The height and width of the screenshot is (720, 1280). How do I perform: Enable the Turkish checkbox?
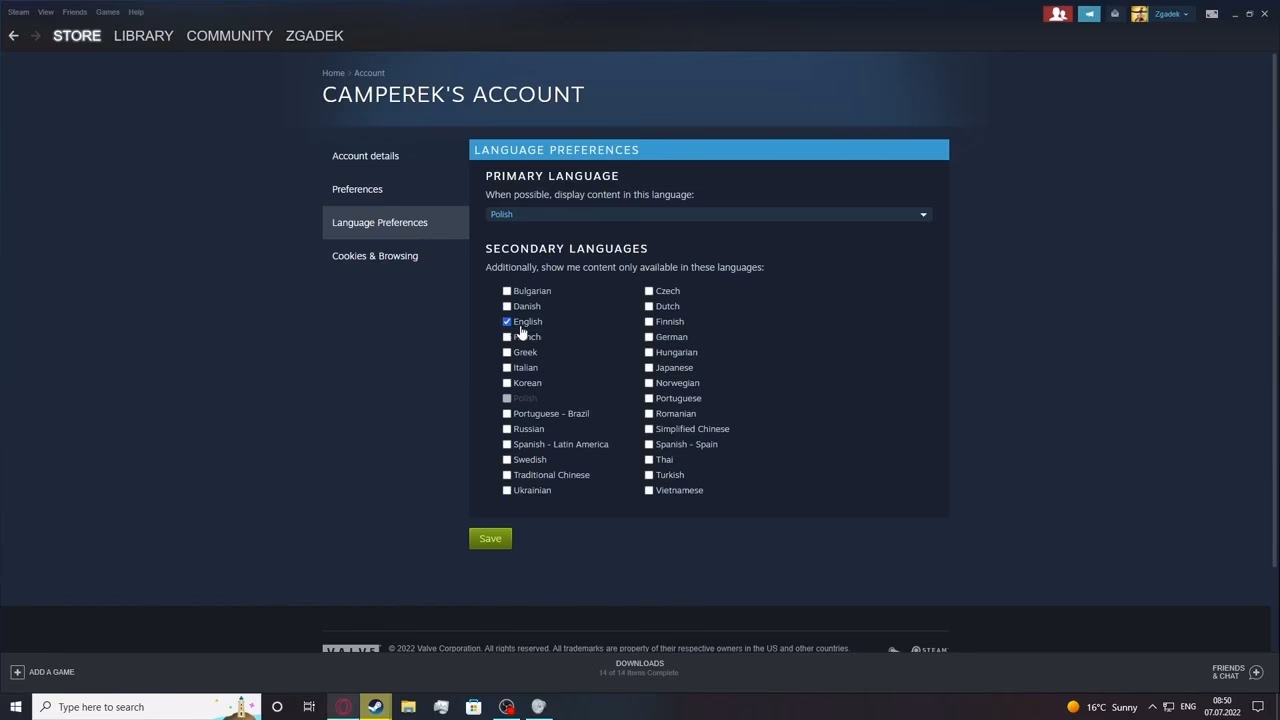coord(649,475)
